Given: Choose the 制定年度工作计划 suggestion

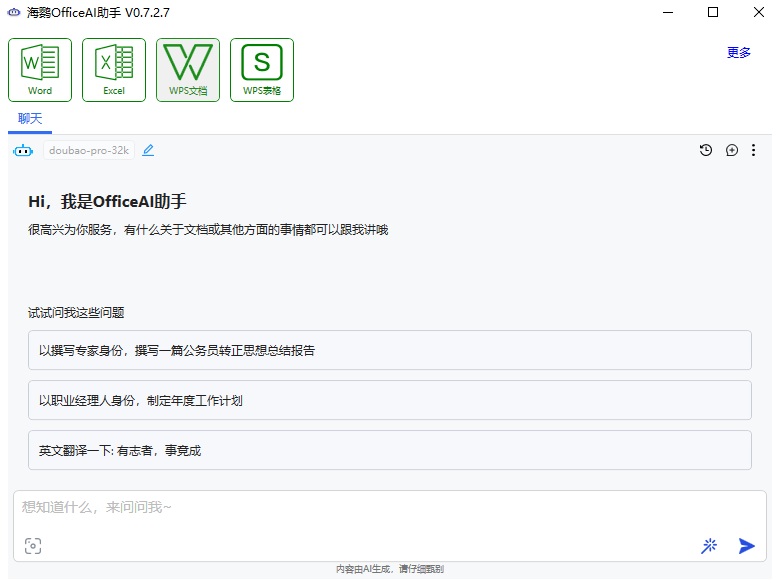Looking at the screenshot, I should point(389,400).
